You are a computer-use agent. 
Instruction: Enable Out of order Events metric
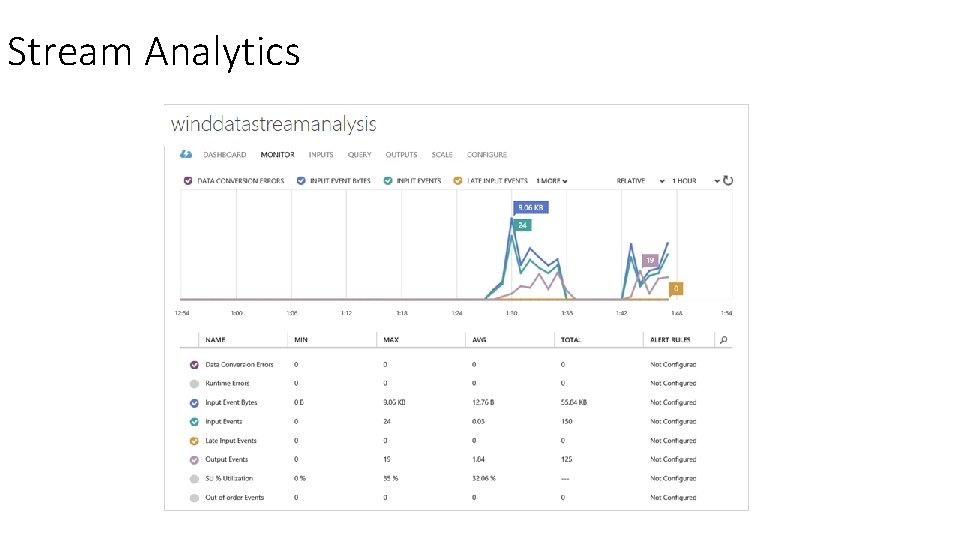click(194, 498)
